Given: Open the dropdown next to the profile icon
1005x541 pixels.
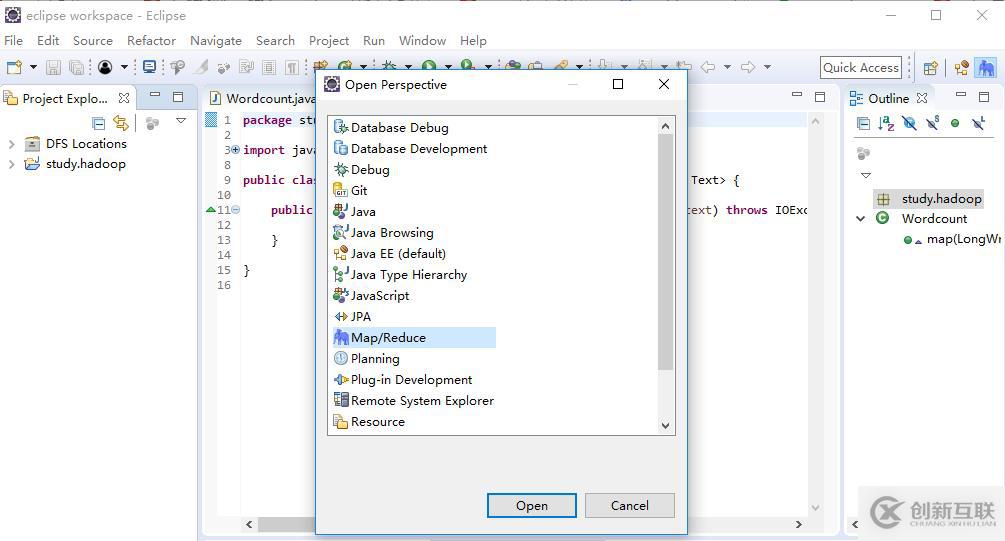Looking at the screenshot, I should click(x=124, y=67).
